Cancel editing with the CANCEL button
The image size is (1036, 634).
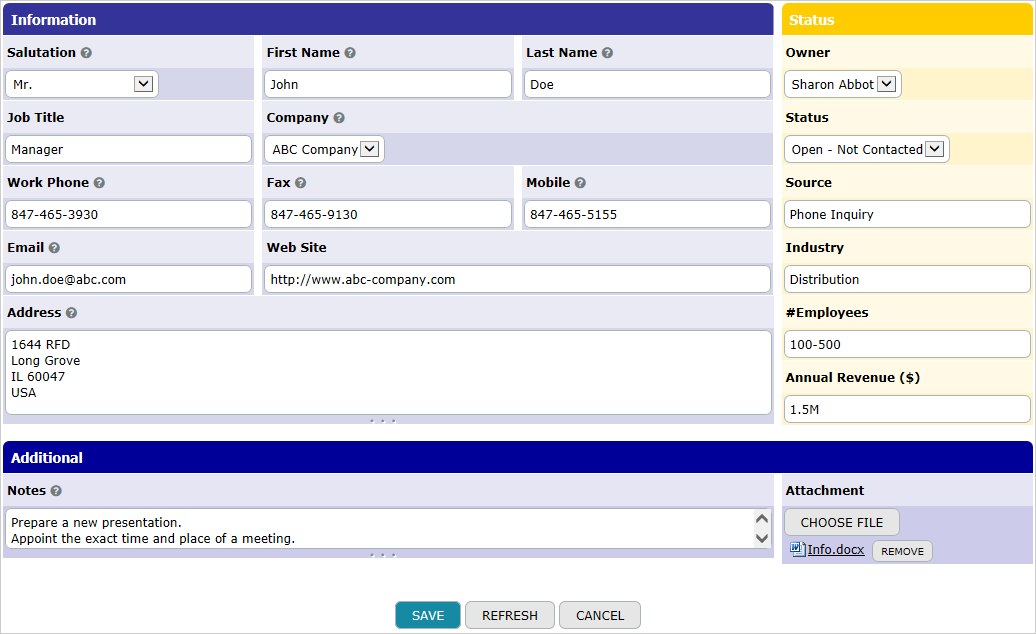click(600, 616)
